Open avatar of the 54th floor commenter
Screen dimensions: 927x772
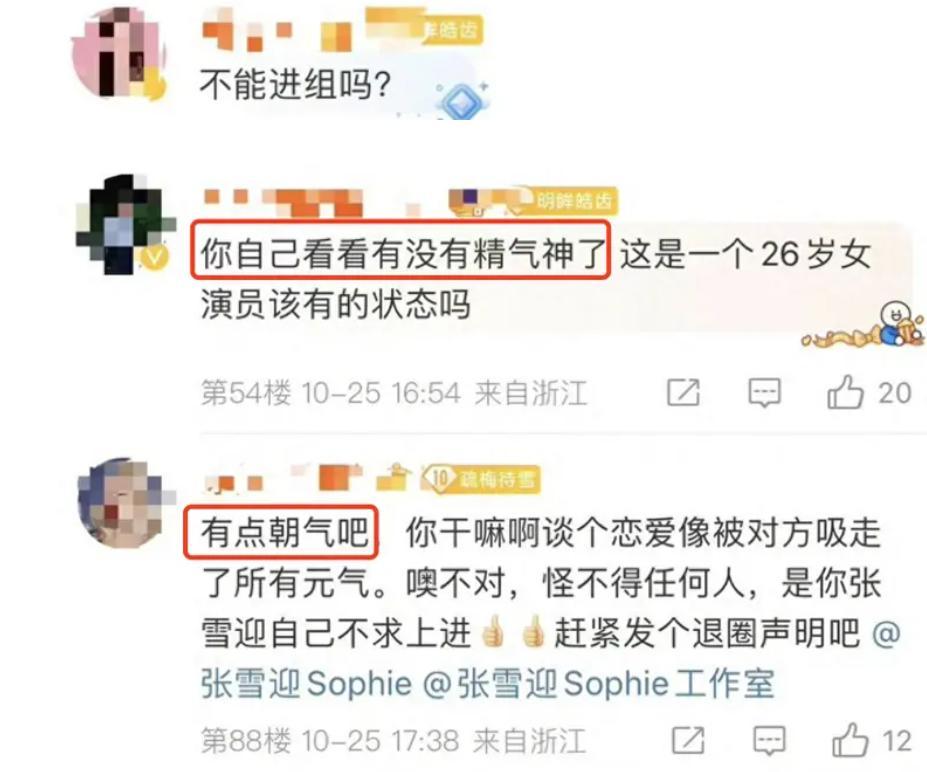coord(125,225)
